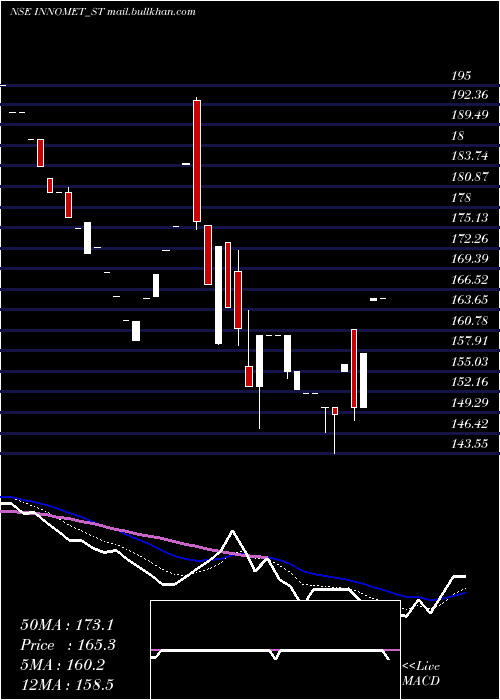This screenshot has width=500, height=700.
Task: Click the 50MA : 173.1 readout
Action: click(67, 625)
